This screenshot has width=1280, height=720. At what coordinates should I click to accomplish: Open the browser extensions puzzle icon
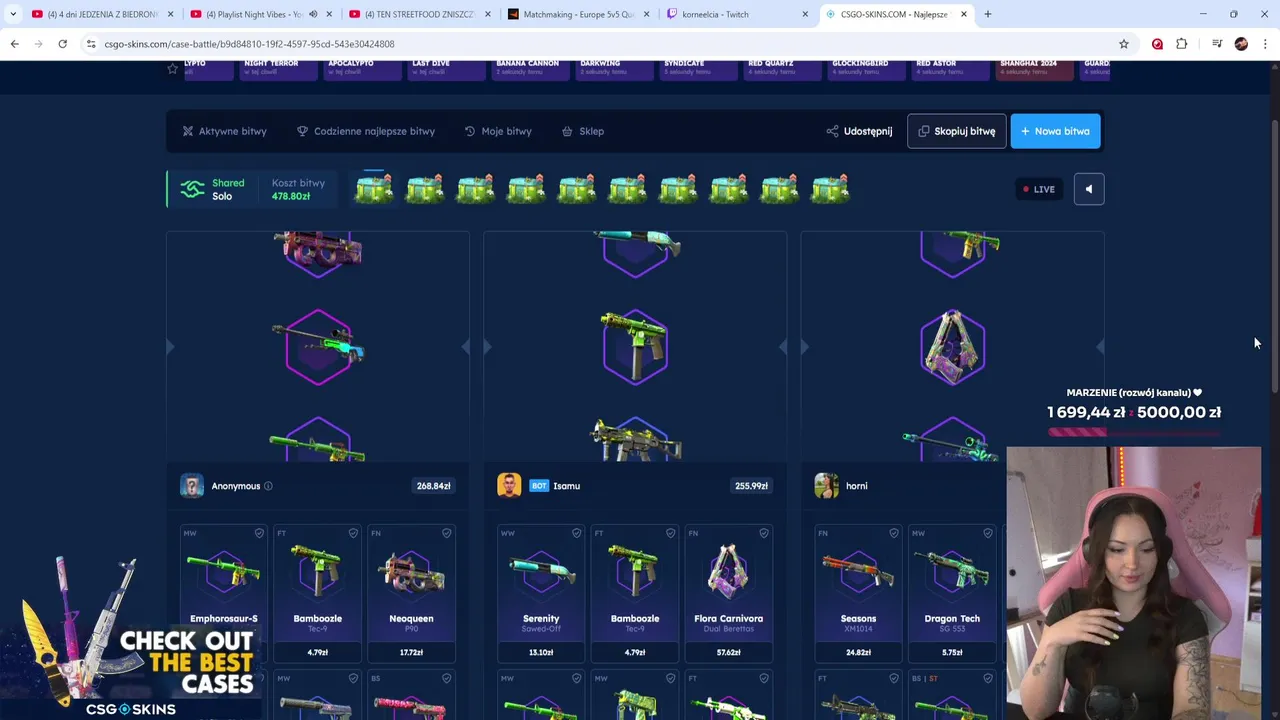(x=1182, y=44)
